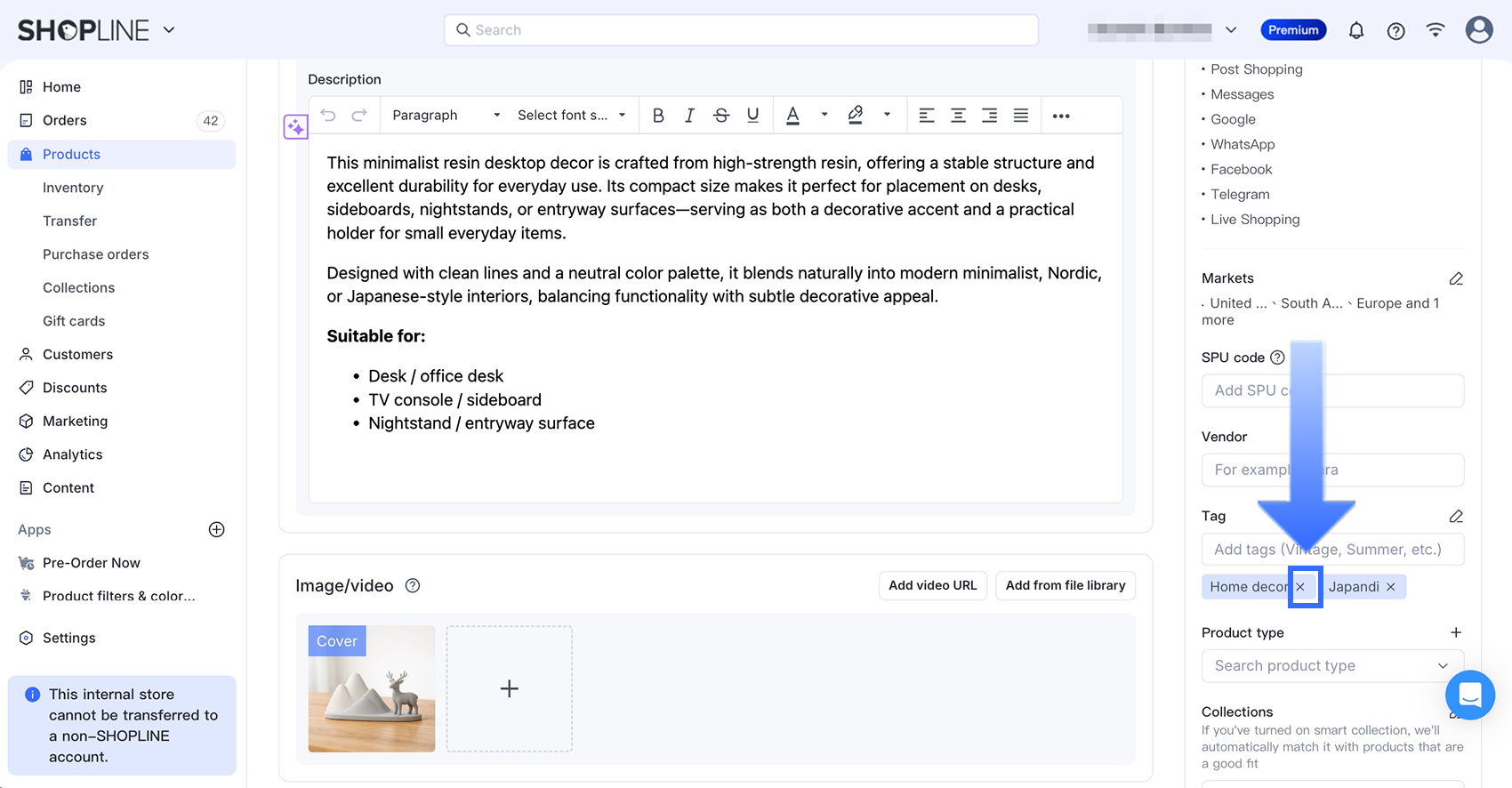Focus the top Search field

pos(741,30)
